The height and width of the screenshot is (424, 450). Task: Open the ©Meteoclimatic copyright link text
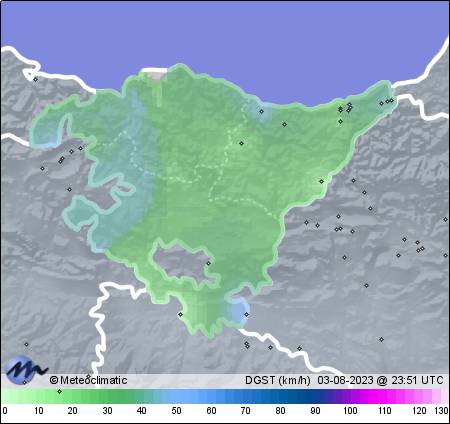88,380
